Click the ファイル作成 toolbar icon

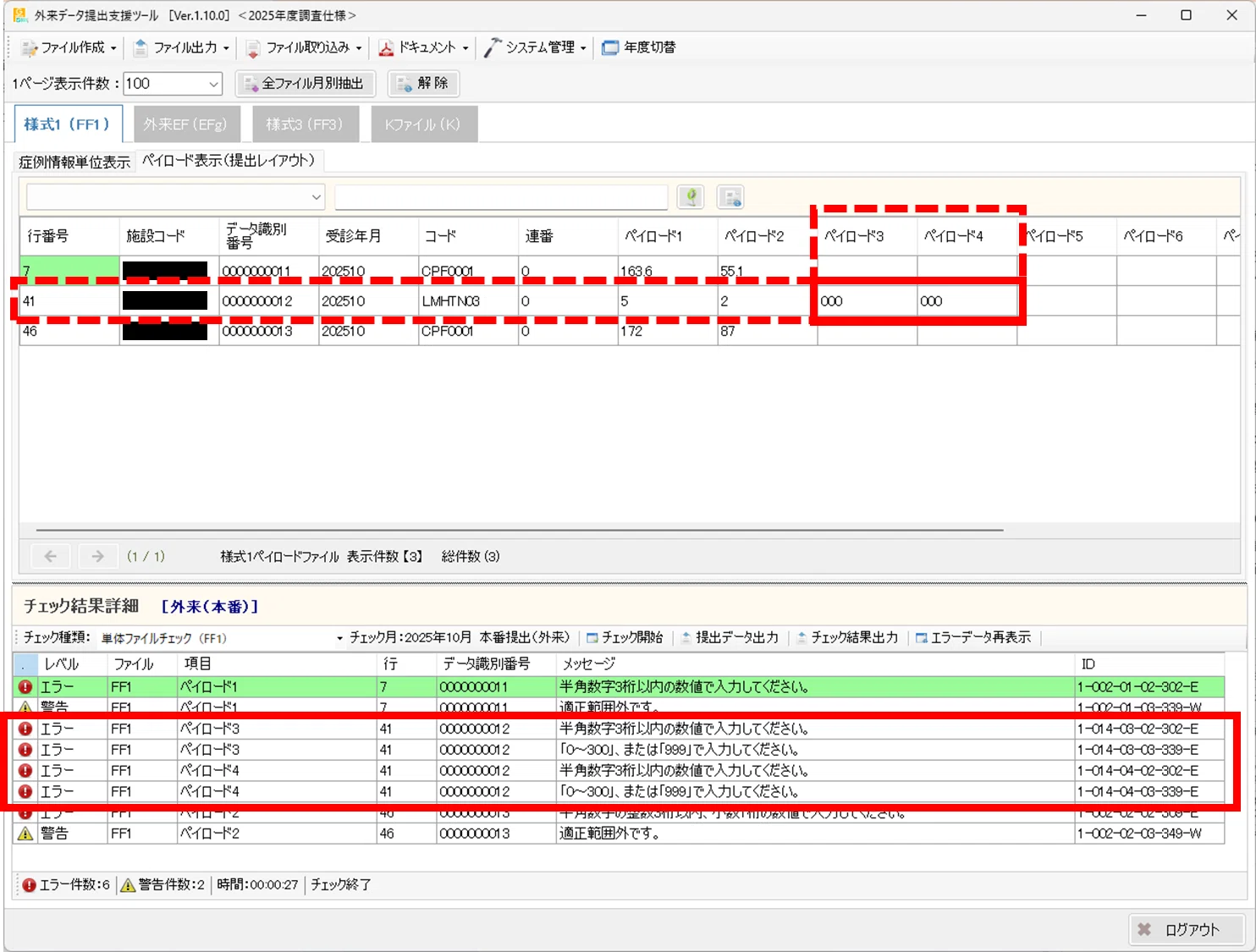(30, 48)
